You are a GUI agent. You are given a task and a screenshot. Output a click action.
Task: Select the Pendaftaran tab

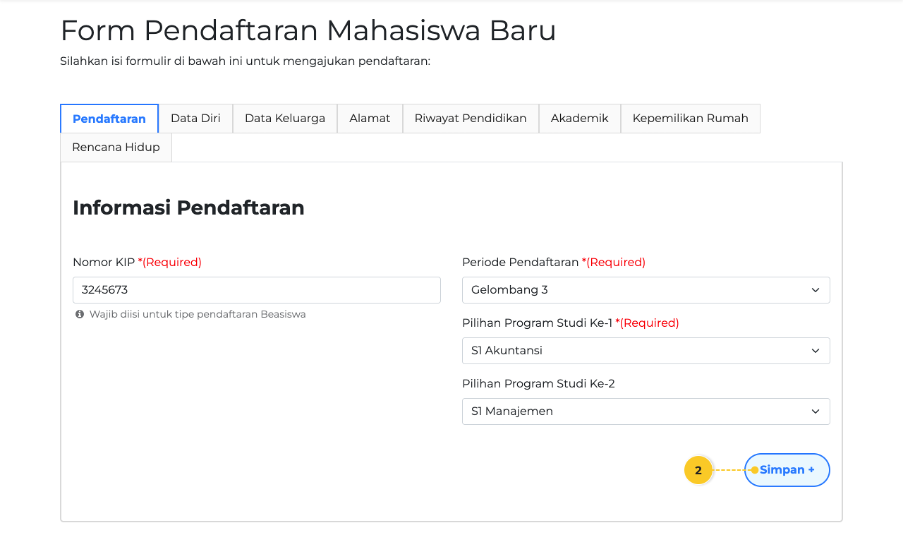(109, 118)
